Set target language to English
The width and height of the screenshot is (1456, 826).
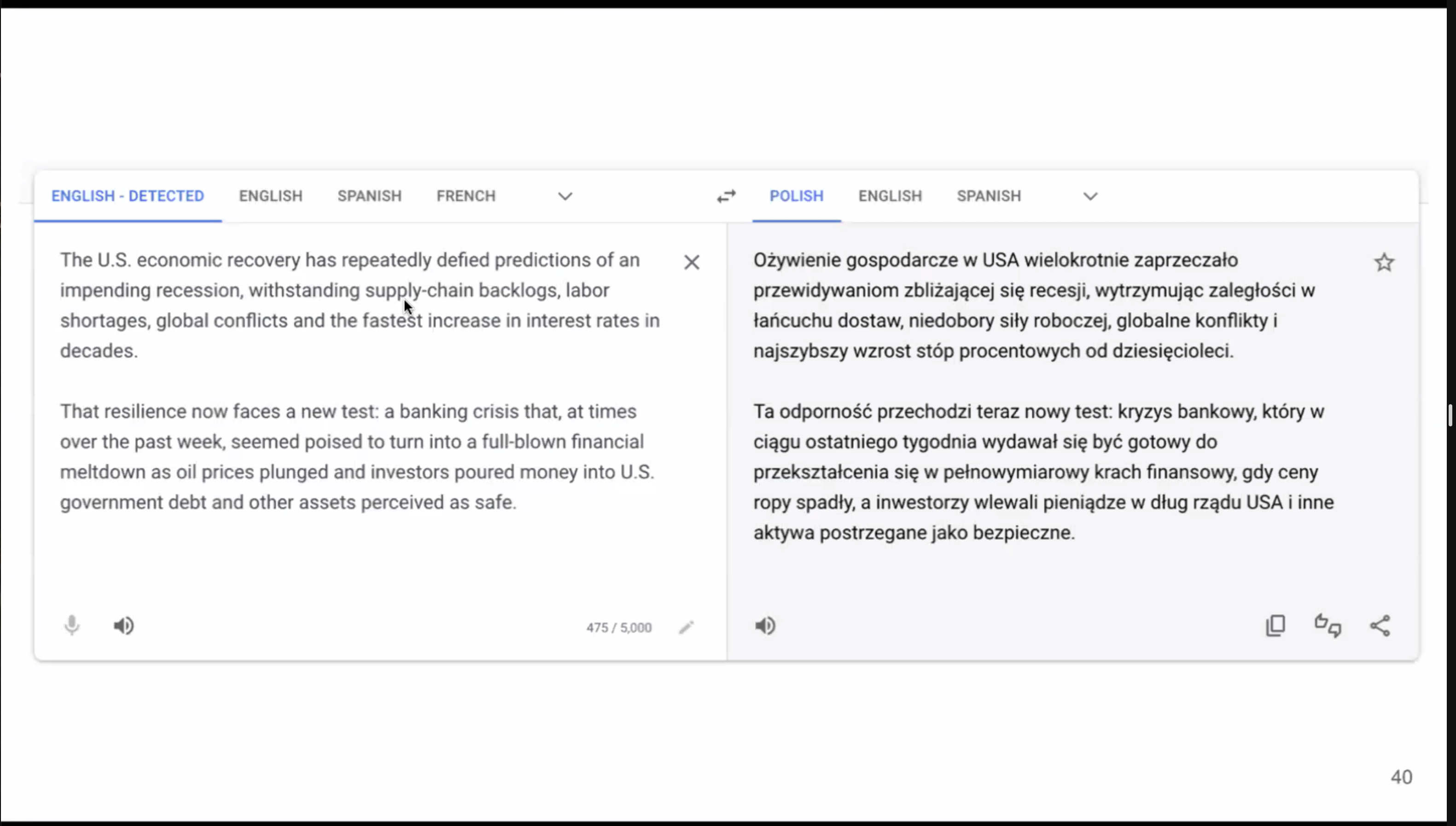pyautogui.click(x=890, y=196)
